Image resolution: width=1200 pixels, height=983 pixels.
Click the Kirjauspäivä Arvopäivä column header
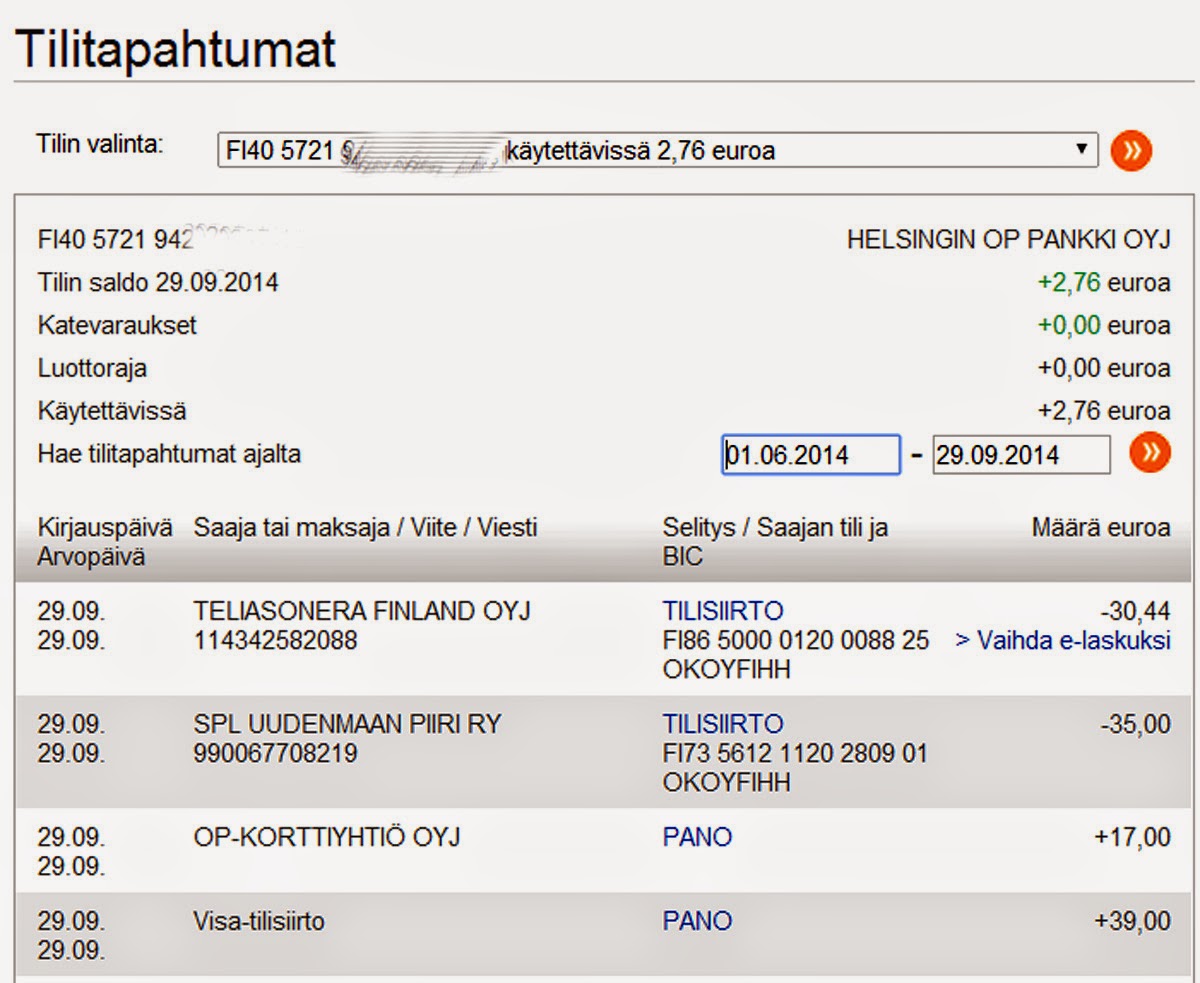pos(104,541)
